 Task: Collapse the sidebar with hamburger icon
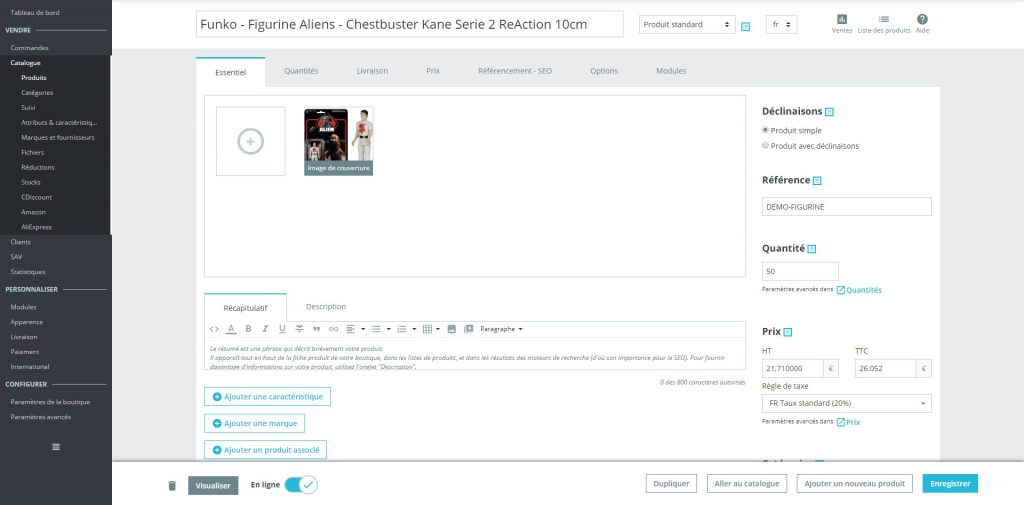56,446
